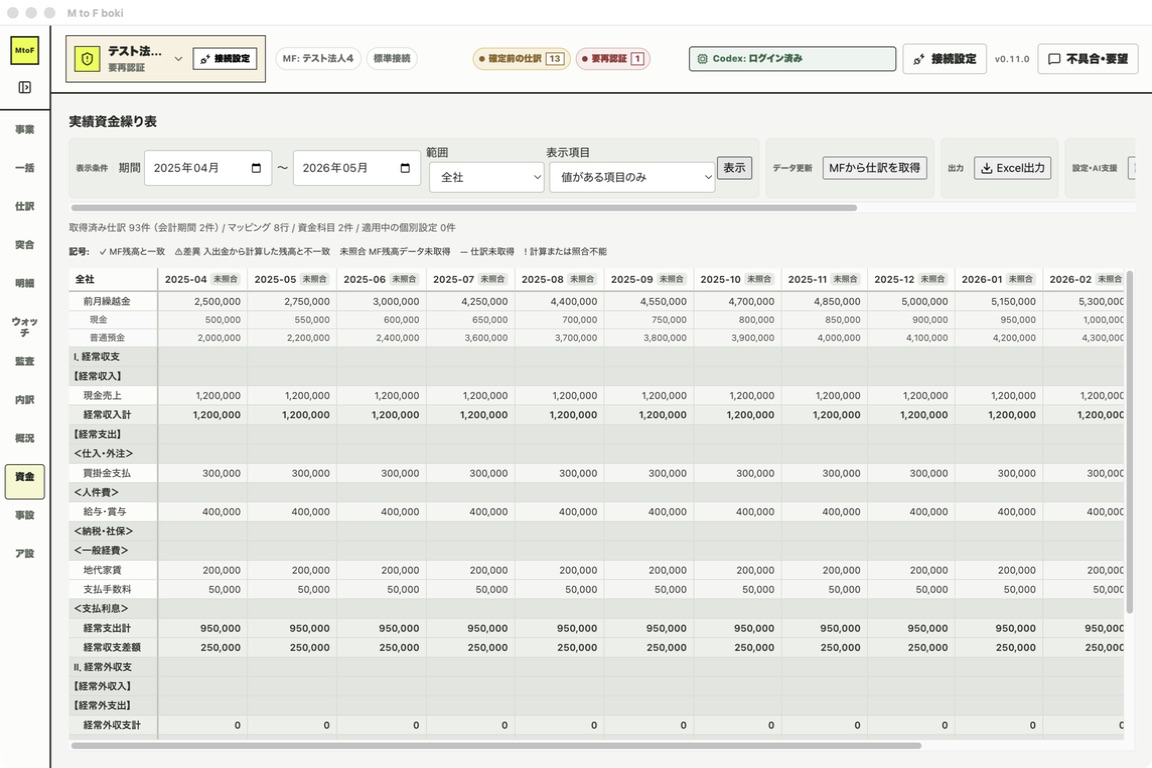This screenshot has height=768, width=1152.
Task: Go to 仕訳 in the sidebar
Action: (x=24, y=207)
